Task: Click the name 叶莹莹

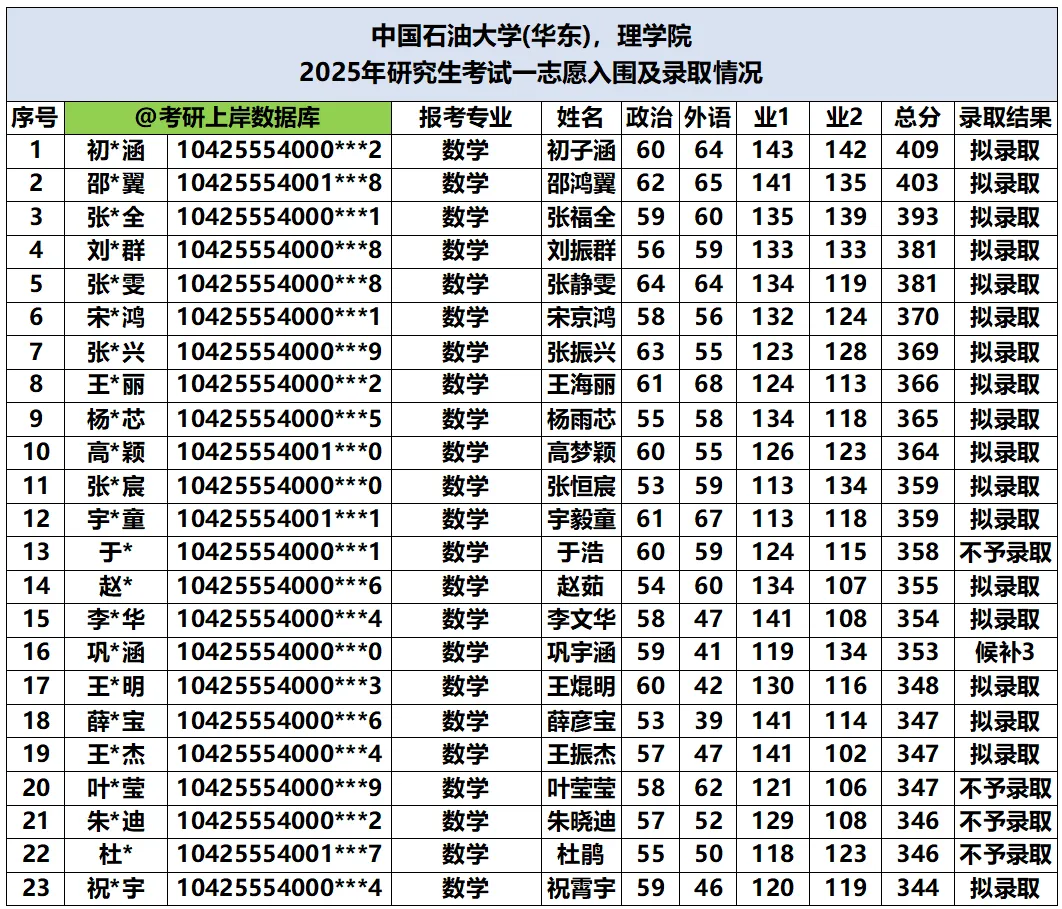Action: tap(581, 788)
